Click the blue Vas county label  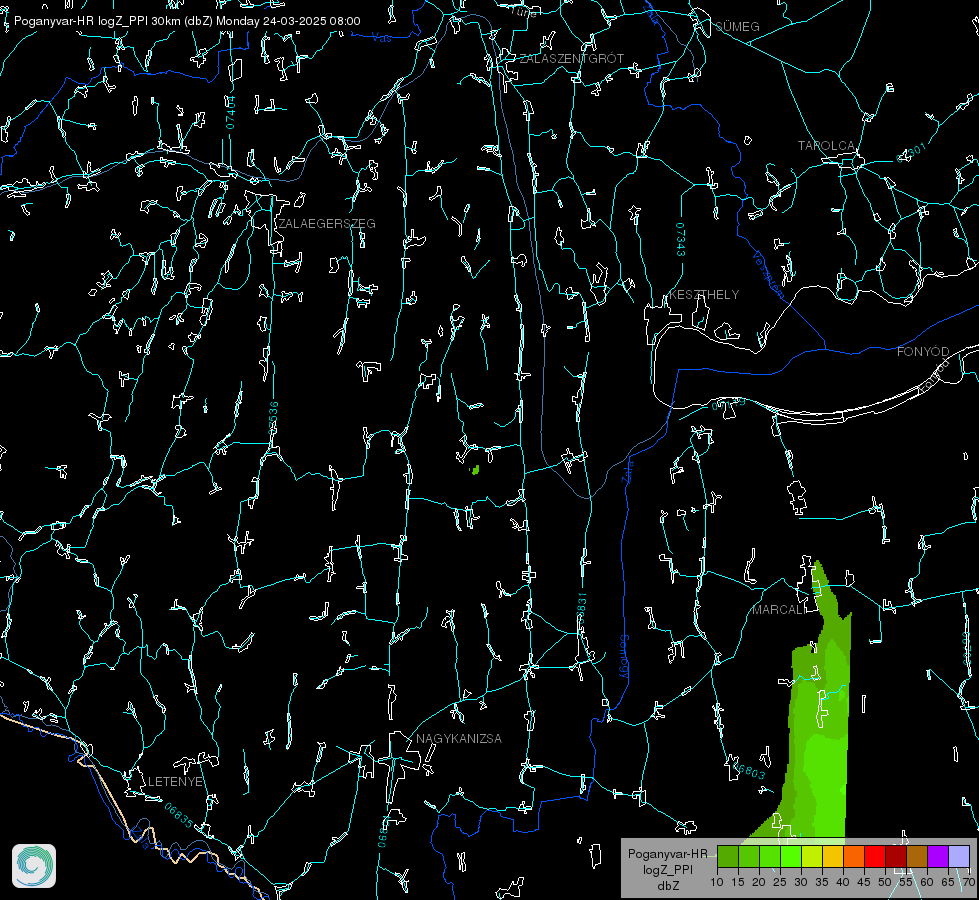tap(381, 38)
